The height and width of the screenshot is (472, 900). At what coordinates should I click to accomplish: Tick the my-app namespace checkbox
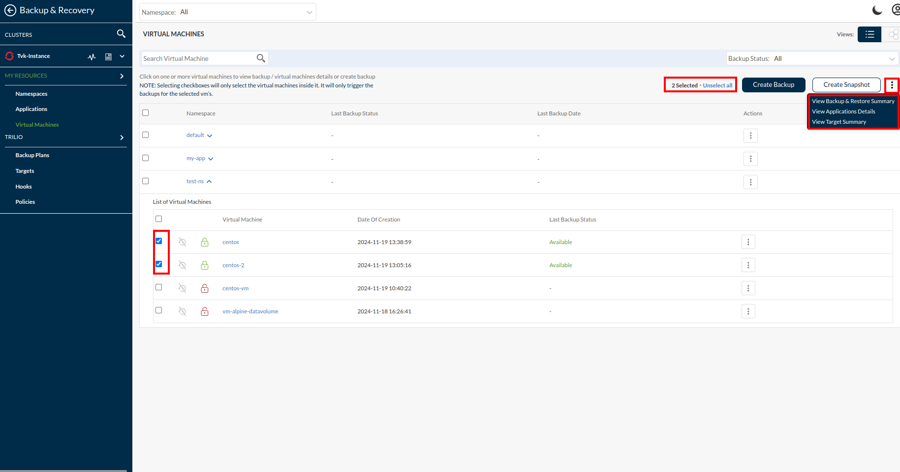click(x=146, y=158)
